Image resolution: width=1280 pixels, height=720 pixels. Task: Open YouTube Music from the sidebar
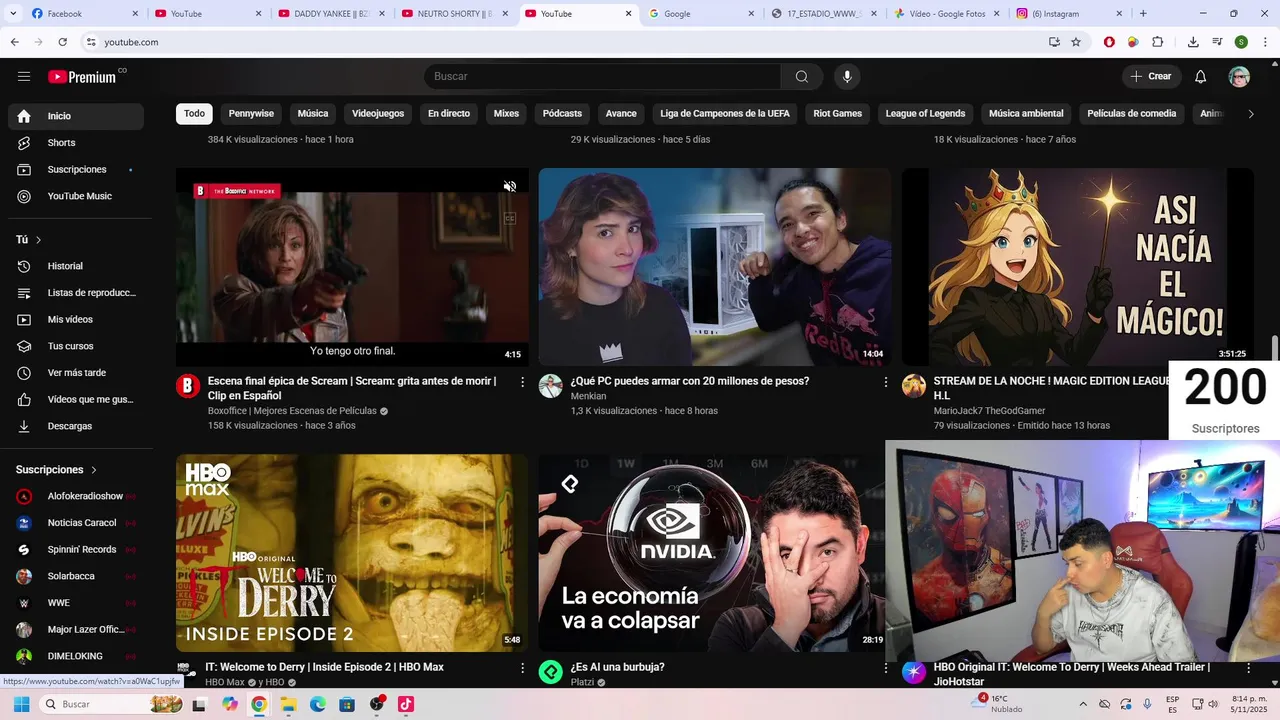(76, 196)
